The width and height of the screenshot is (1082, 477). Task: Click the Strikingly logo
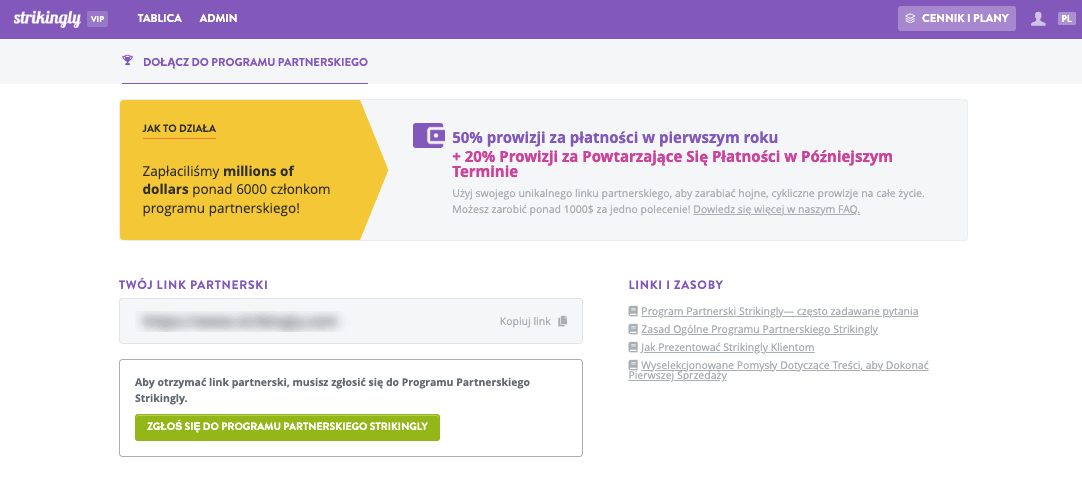47,19
